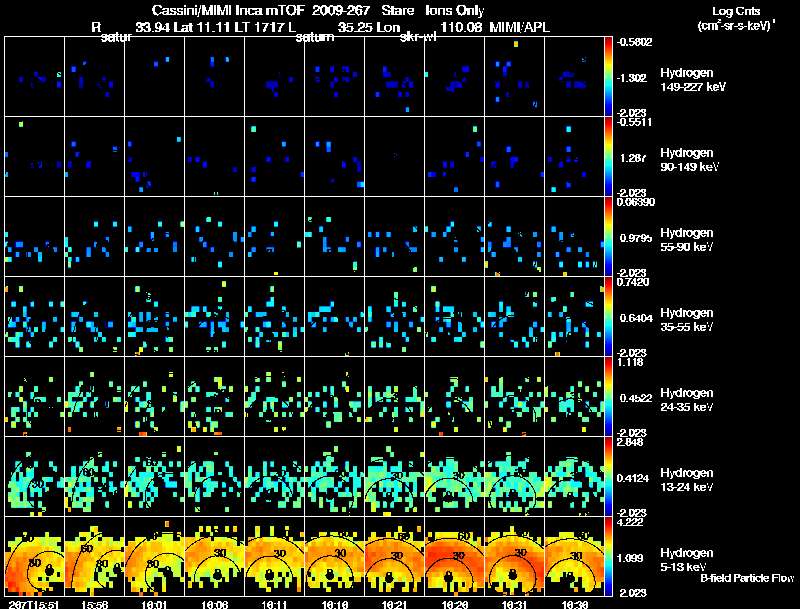The height and width of the screenshot is (609, 800).
Task: Select the 'Hydrogen 149-227 keV' row label
Action: point(692,80)
